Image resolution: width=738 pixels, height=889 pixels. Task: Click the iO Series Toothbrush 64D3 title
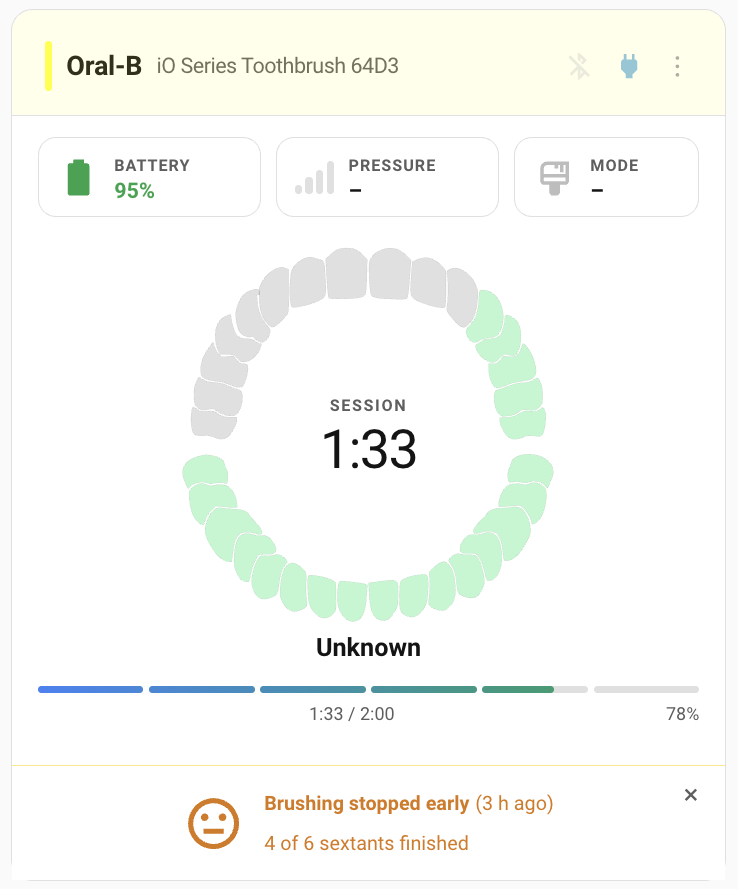coord(277,66)
